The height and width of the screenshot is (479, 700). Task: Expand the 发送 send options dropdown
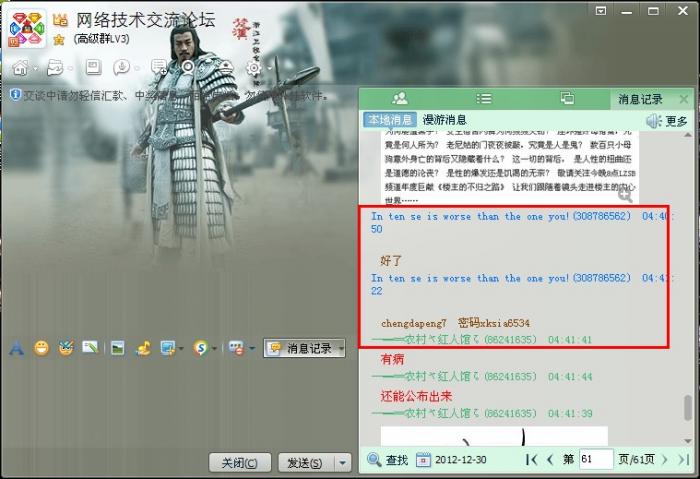click(342, 463)
